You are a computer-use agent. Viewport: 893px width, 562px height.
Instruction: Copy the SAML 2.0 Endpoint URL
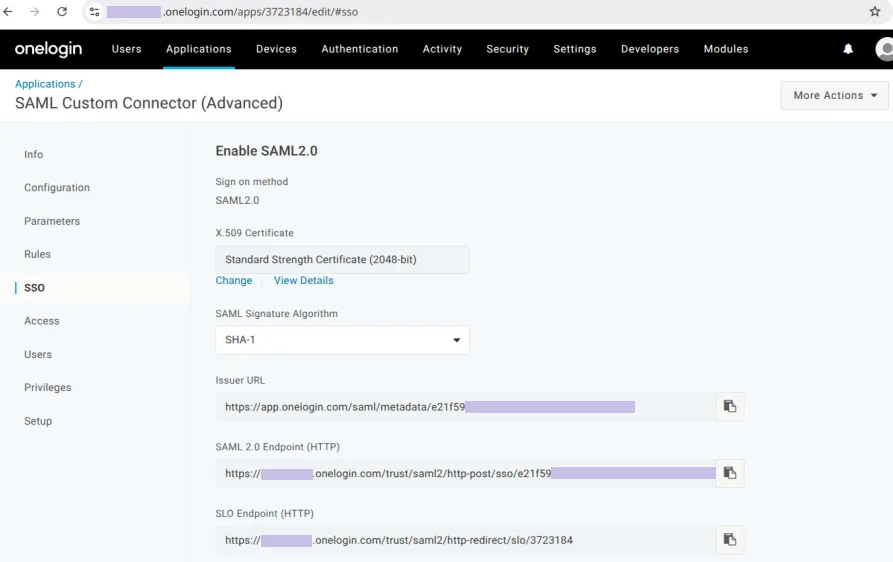coord(730,473)
